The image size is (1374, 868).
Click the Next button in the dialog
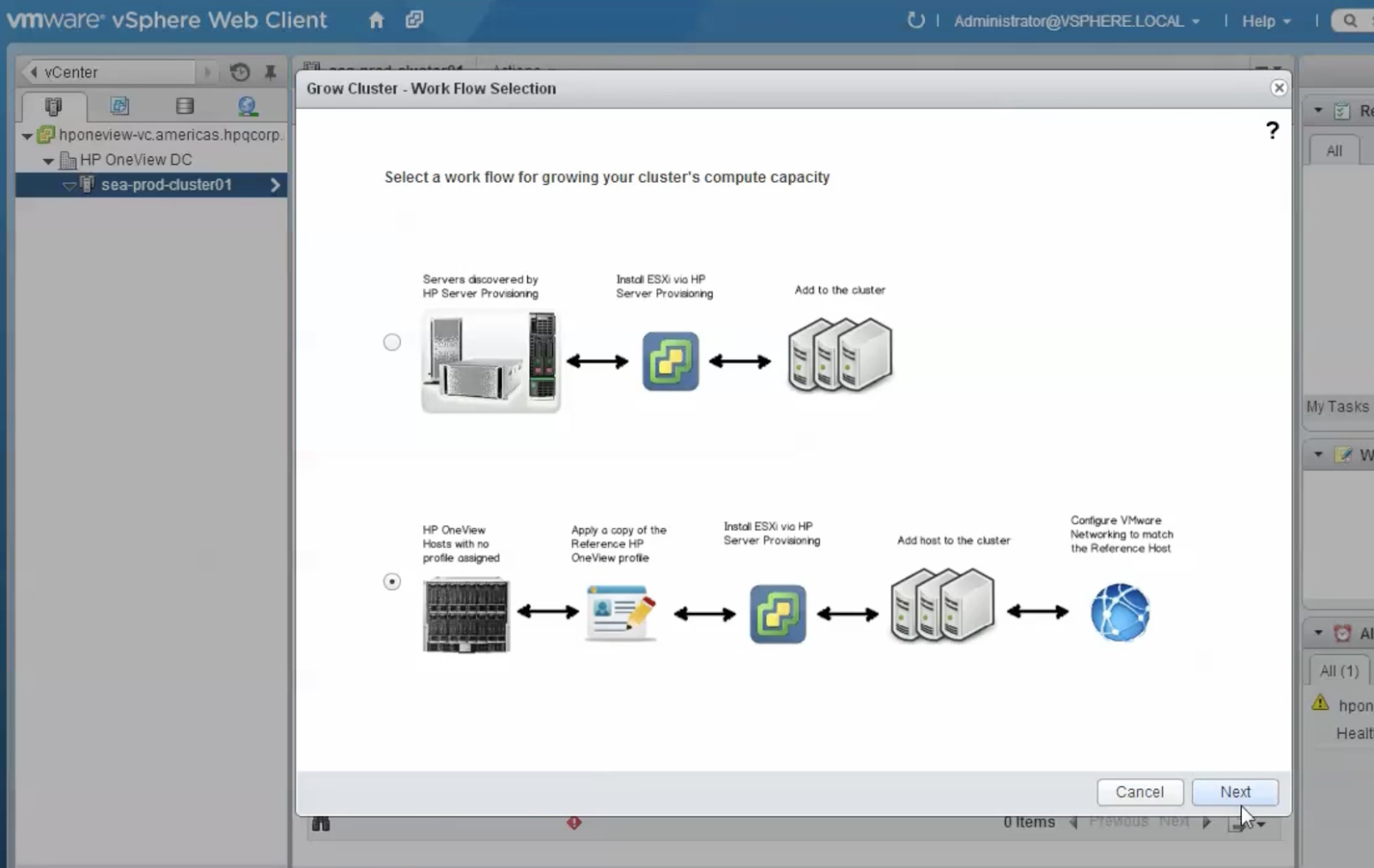click(x=1235, y=792)
